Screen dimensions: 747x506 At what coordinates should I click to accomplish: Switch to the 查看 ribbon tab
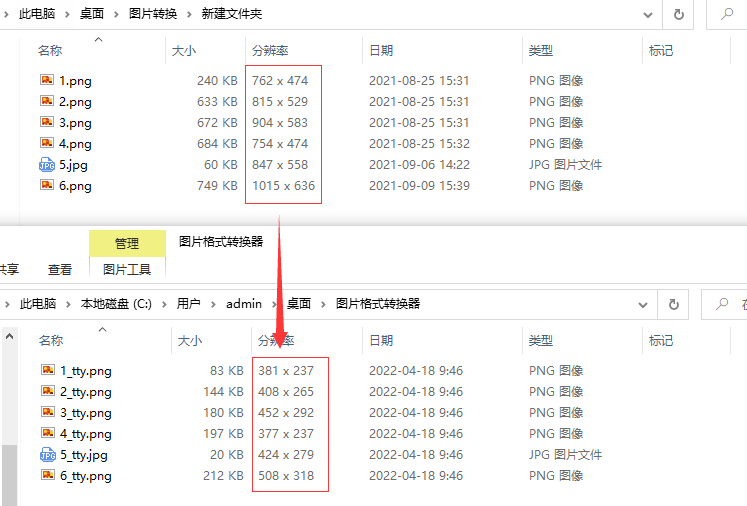coord(60,269)
